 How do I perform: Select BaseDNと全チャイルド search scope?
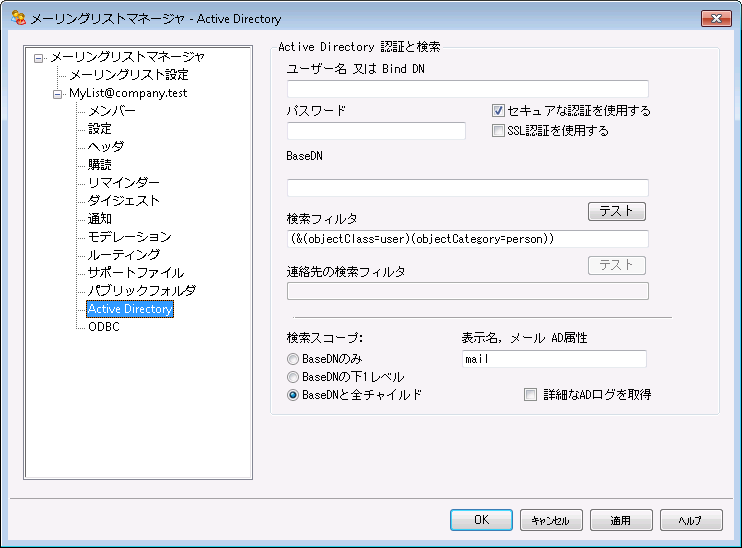pos(293,395)
